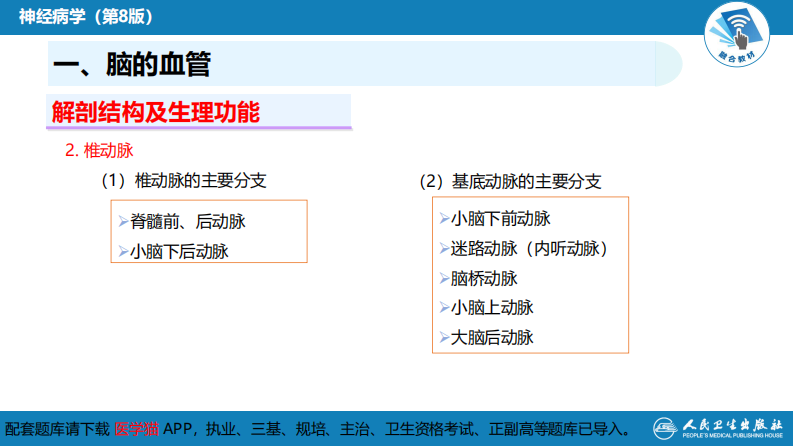Click the arrow bullet beside 迷路动脉
Viewport: 793px width, 446px height.
point(444,248)
